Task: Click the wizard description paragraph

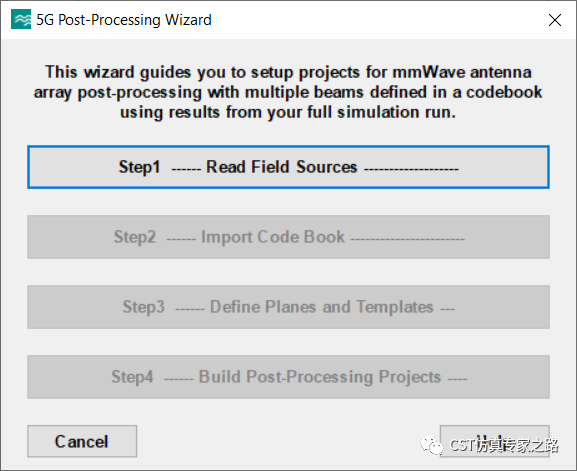Action: pyautogui.click(x=288, y=92)
